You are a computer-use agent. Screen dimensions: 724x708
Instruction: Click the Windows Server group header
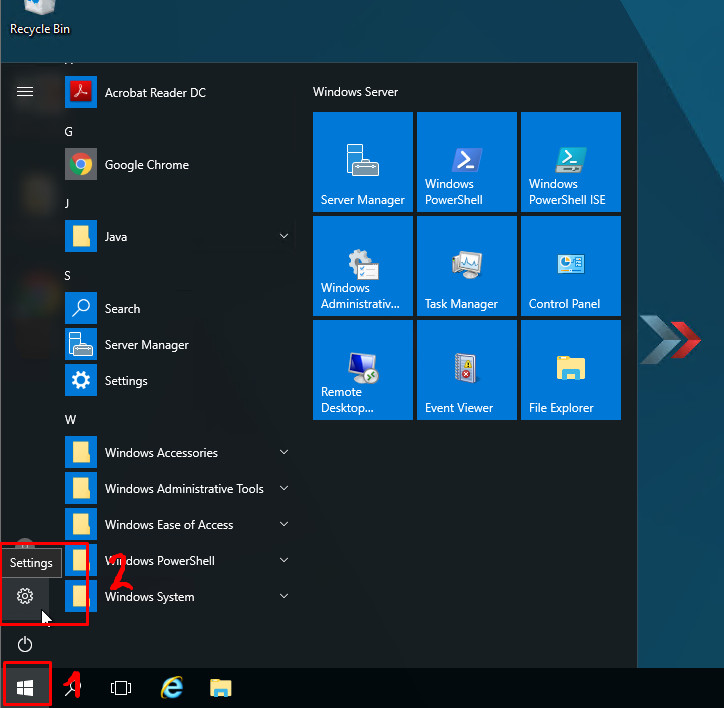[355, 92]
